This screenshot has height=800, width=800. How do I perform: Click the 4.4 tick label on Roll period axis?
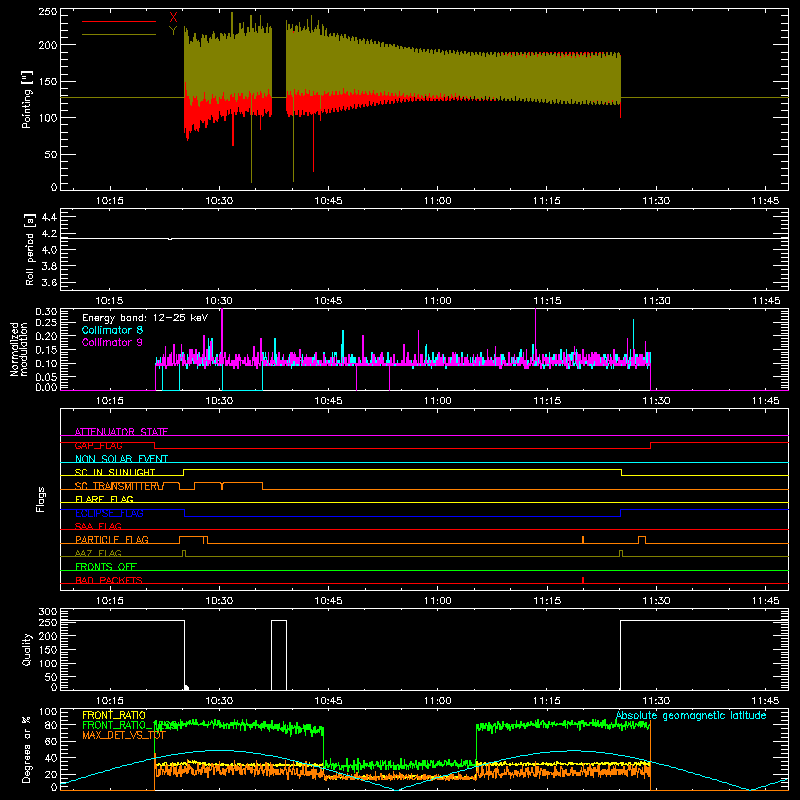(49, 217)
